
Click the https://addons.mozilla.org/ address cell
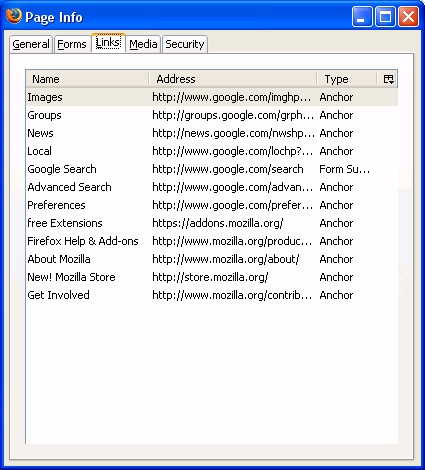(218, 223)
